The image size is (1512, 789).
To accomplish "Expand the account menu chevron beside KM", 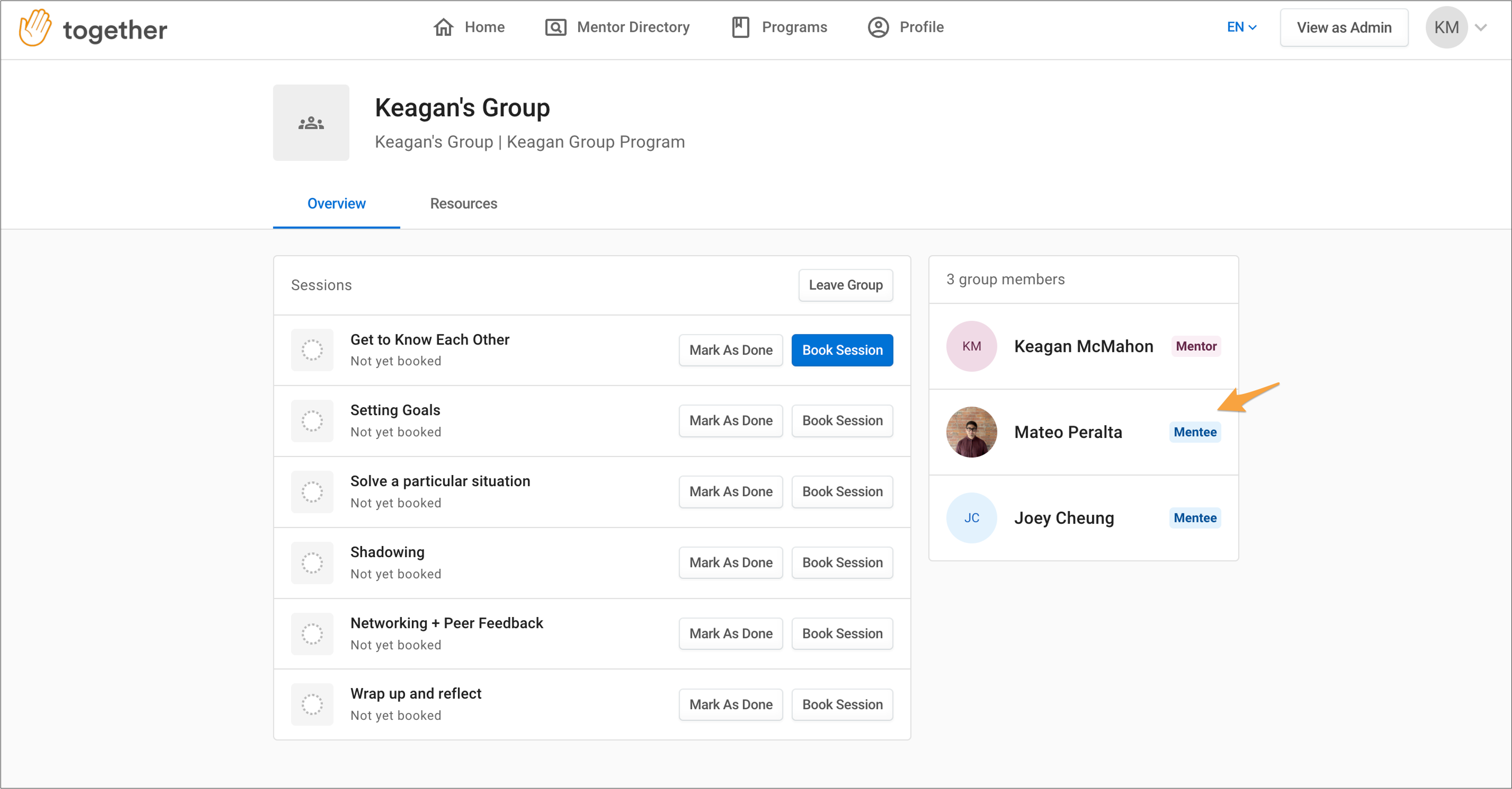I will click(x=1481, y=27).
